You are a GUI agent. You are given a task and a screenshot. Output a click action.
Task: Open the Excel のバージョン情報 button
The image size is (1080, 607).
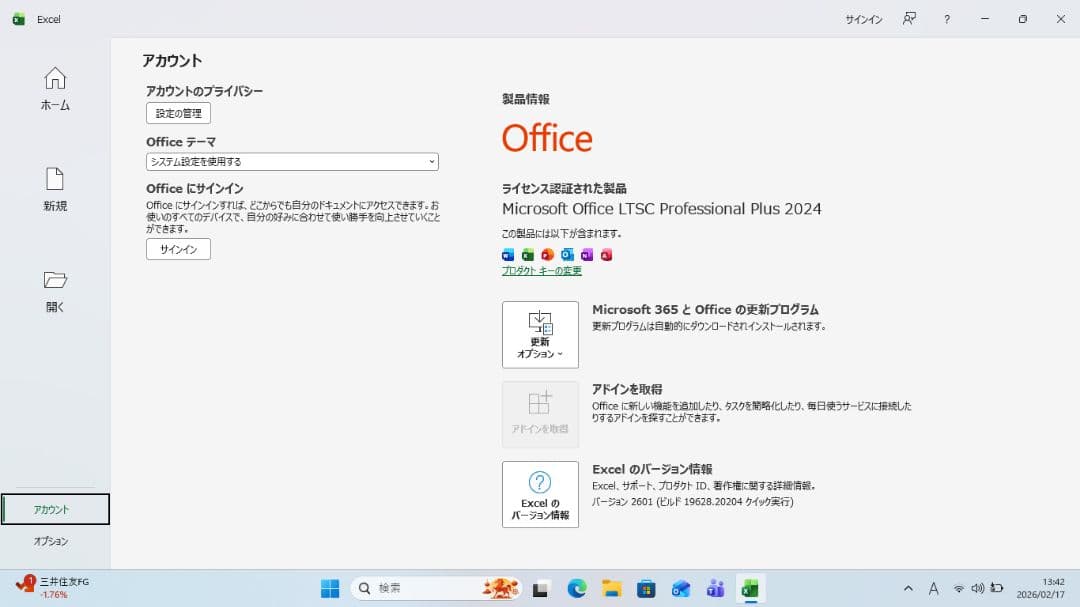click(540, 494)
